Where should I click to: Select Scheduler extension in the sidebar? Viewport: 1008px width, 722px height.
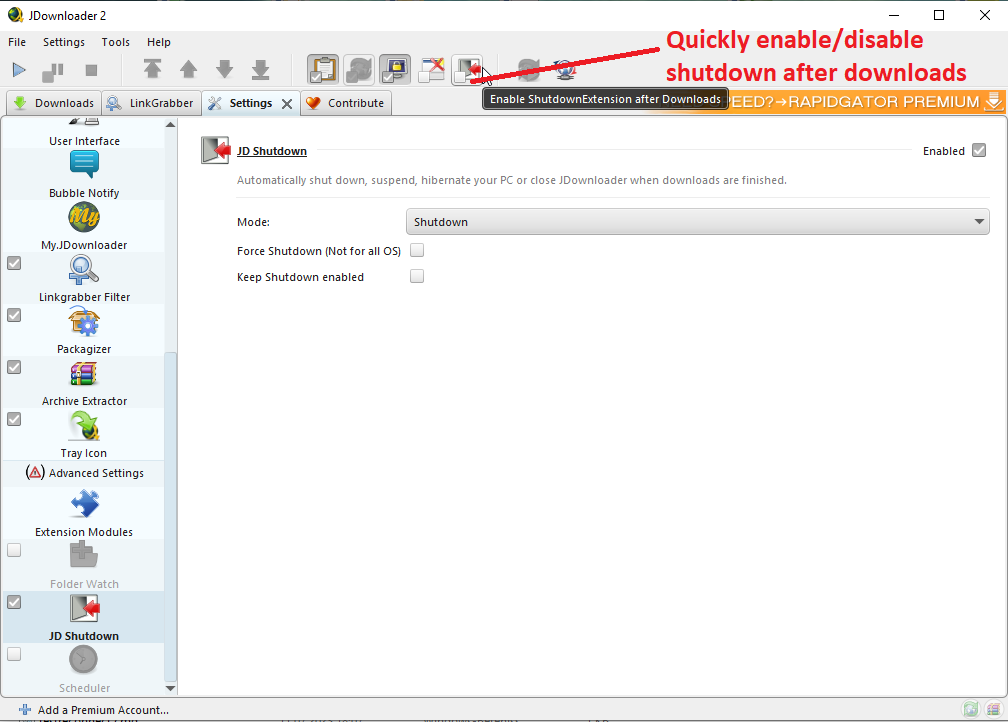(84, 669)
